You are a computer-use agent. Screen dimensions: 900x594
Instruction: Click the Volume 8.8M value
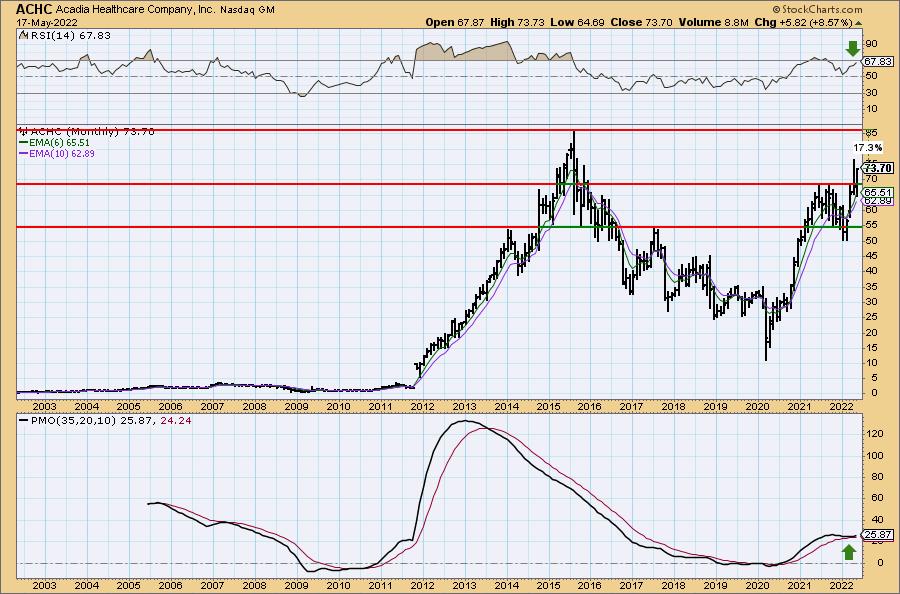click(713, 22)
